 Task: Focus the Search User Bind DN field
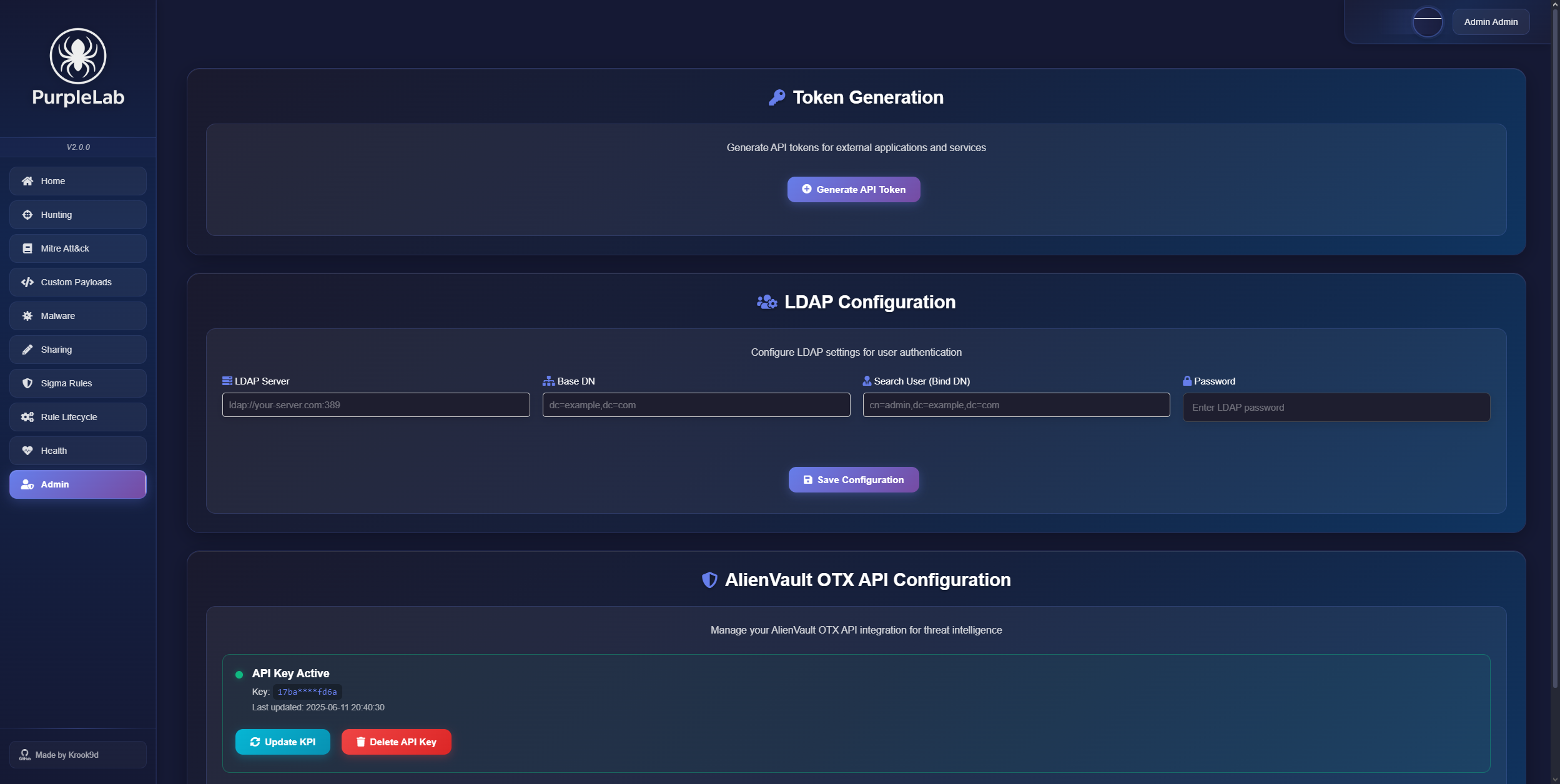[x=1016, y=404]
